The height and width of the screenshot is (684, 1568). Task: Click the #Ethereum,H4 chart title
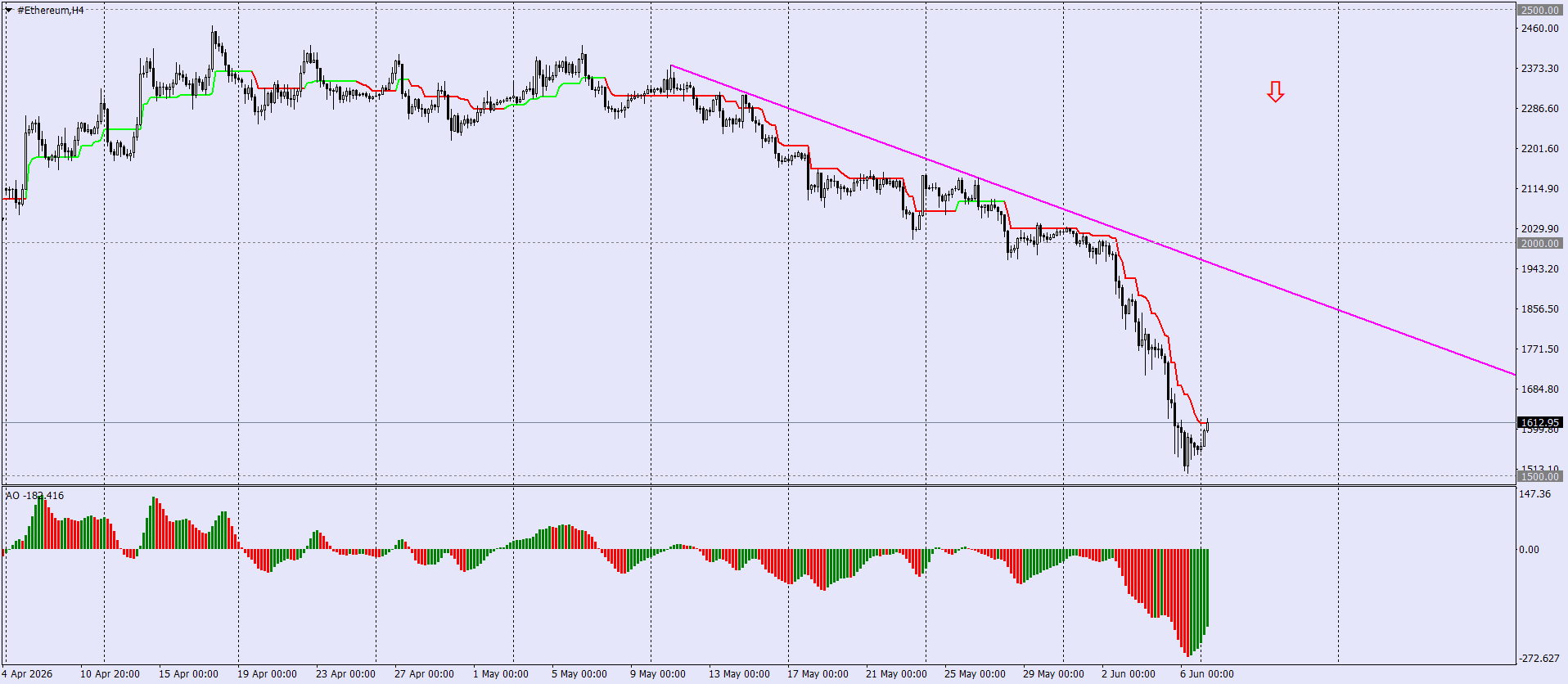pyautogui.click(x=51, y=11)
